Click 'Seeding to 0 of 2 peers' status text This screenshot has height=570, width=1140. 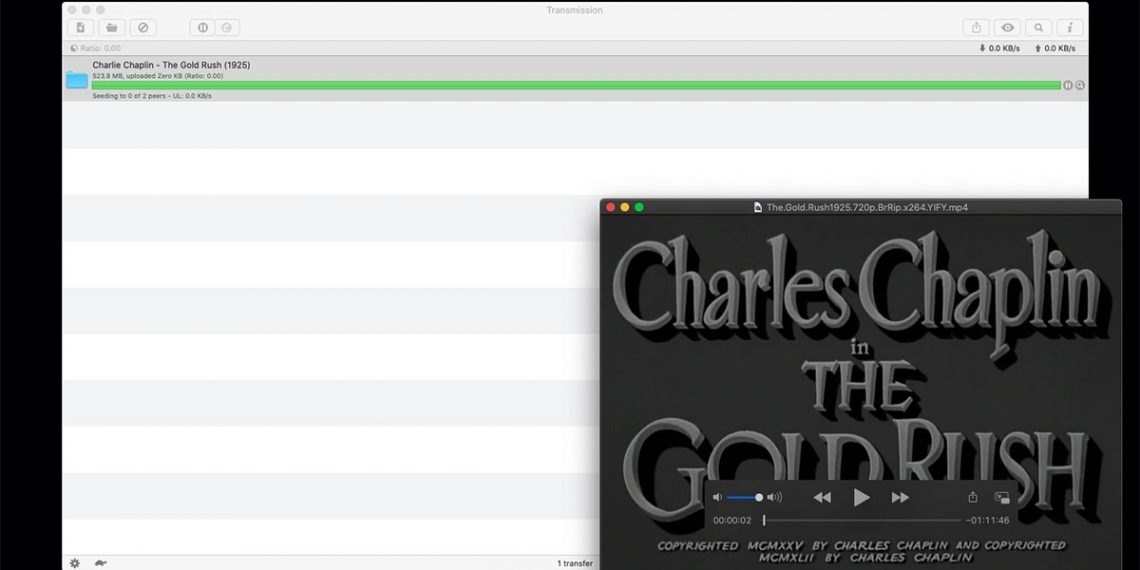click(x=152, y=96)
